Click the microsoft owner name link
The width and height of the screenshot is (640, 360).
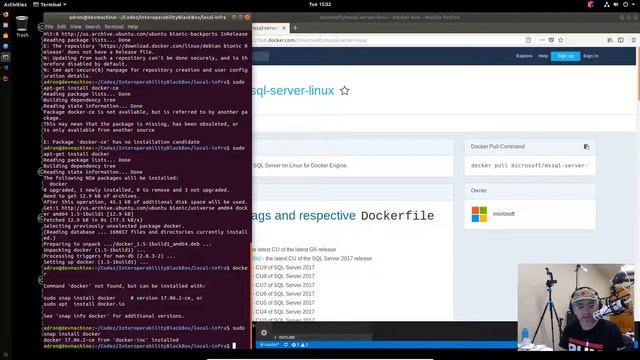click(503, 214)
